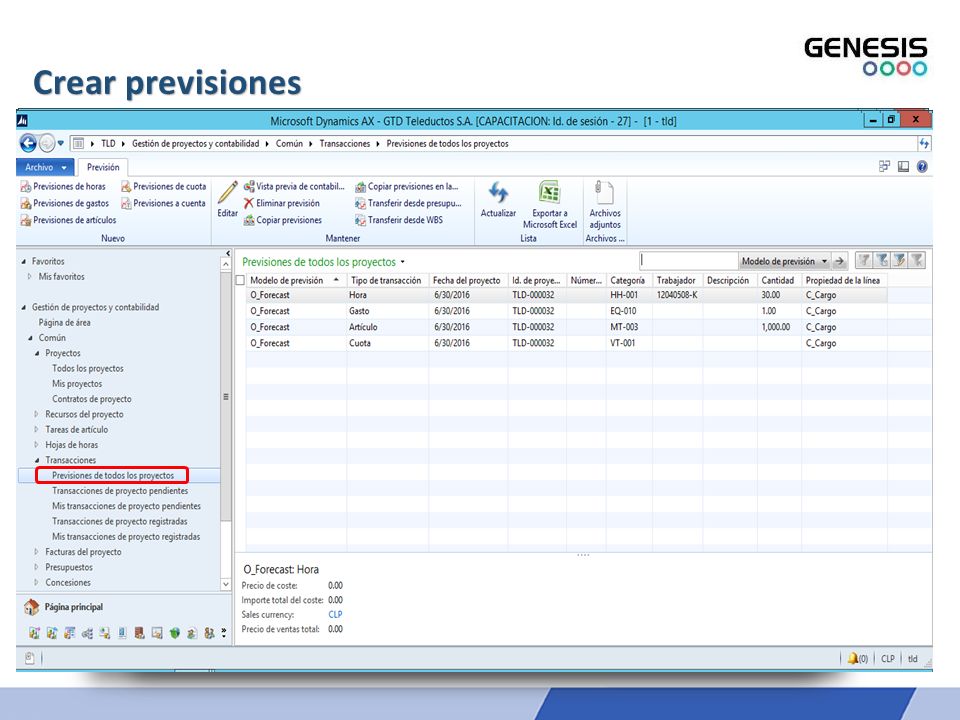The width and height of the screenshot is (960, 720).
Task: Open Página de área in navigation
Action: (x=64, y=323)
